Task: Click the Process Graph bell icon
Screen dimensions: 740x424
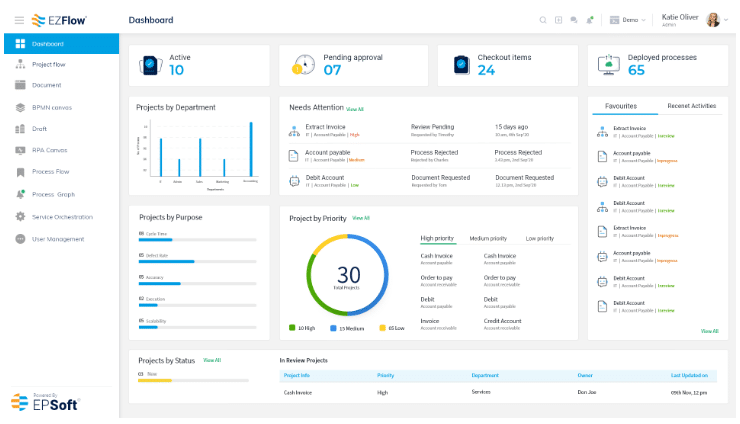Action: coord(20,194)
